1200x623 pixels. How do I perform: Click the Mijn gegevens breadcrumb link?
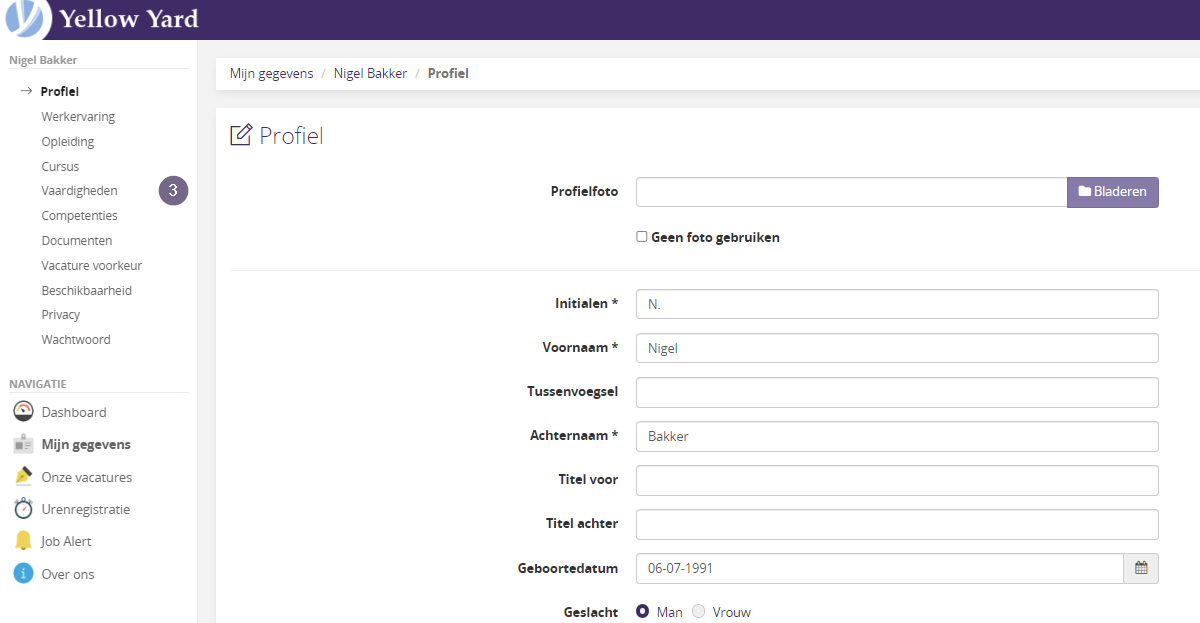[x=271, y=73]
